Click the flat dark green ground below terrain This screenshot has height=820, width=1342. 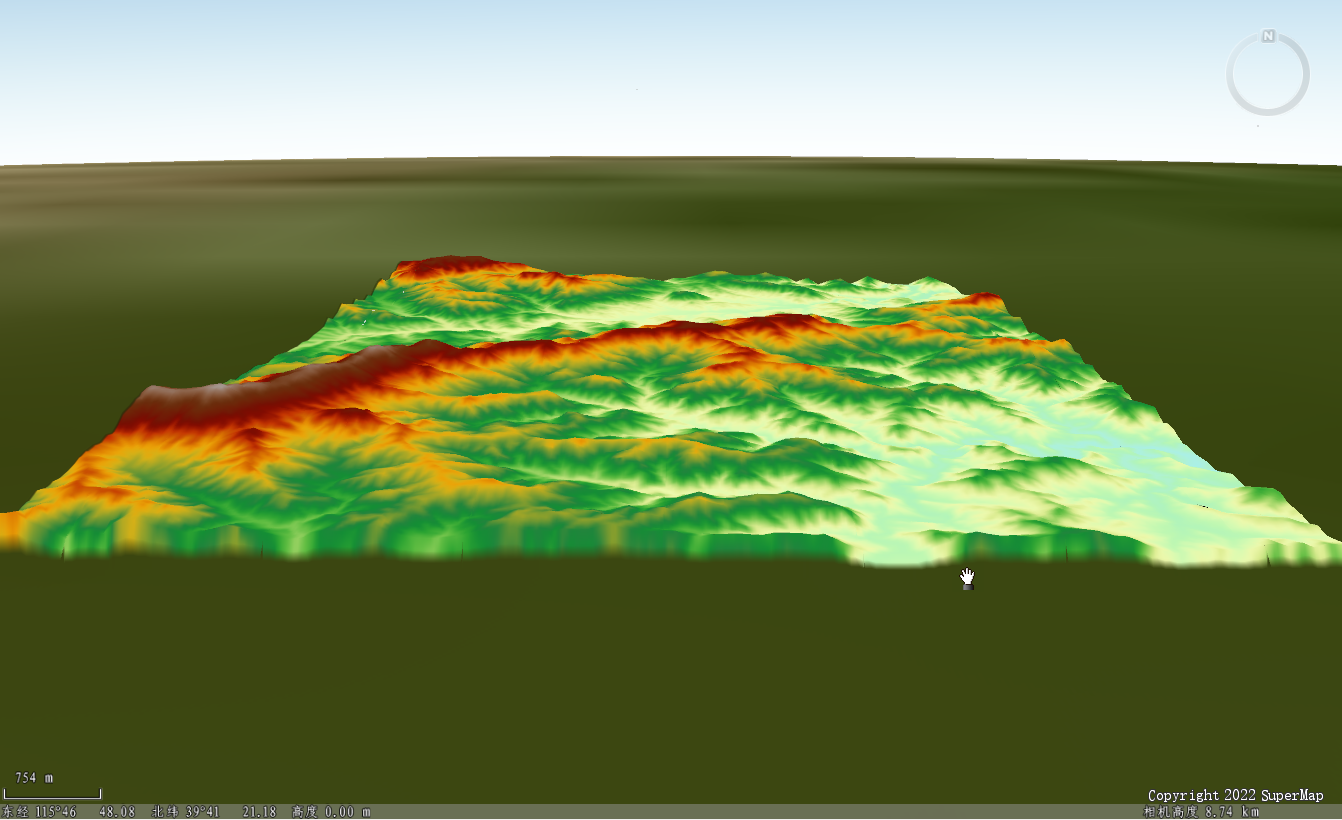point(600,680)
